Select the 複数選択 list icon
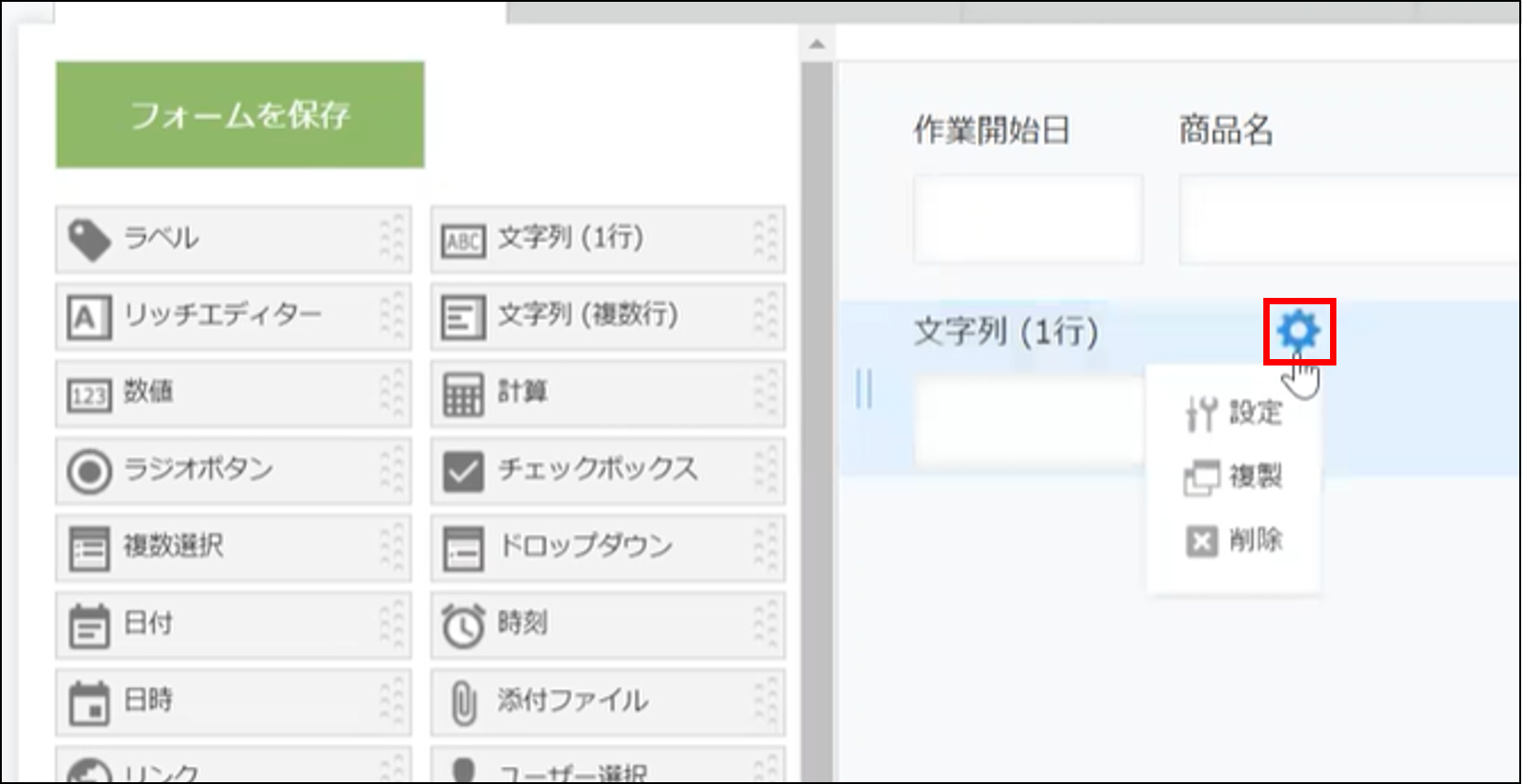The image size is (1522, 784). pyautogui.click(x=89, y=548)
